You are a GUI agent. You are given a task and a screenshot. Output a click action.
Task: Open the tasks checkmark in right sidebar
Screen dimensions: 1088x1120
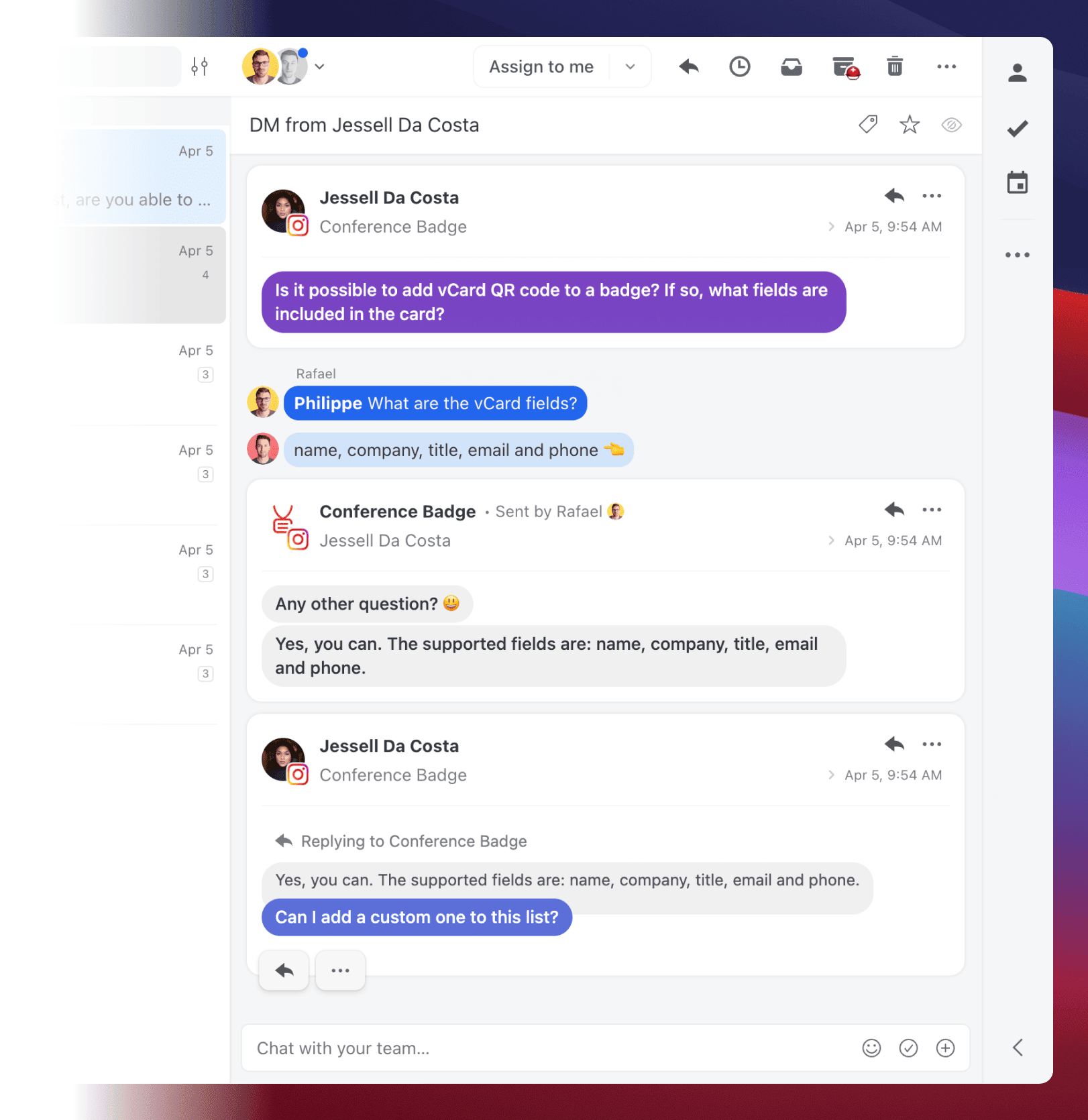(x=1018, y=128)
